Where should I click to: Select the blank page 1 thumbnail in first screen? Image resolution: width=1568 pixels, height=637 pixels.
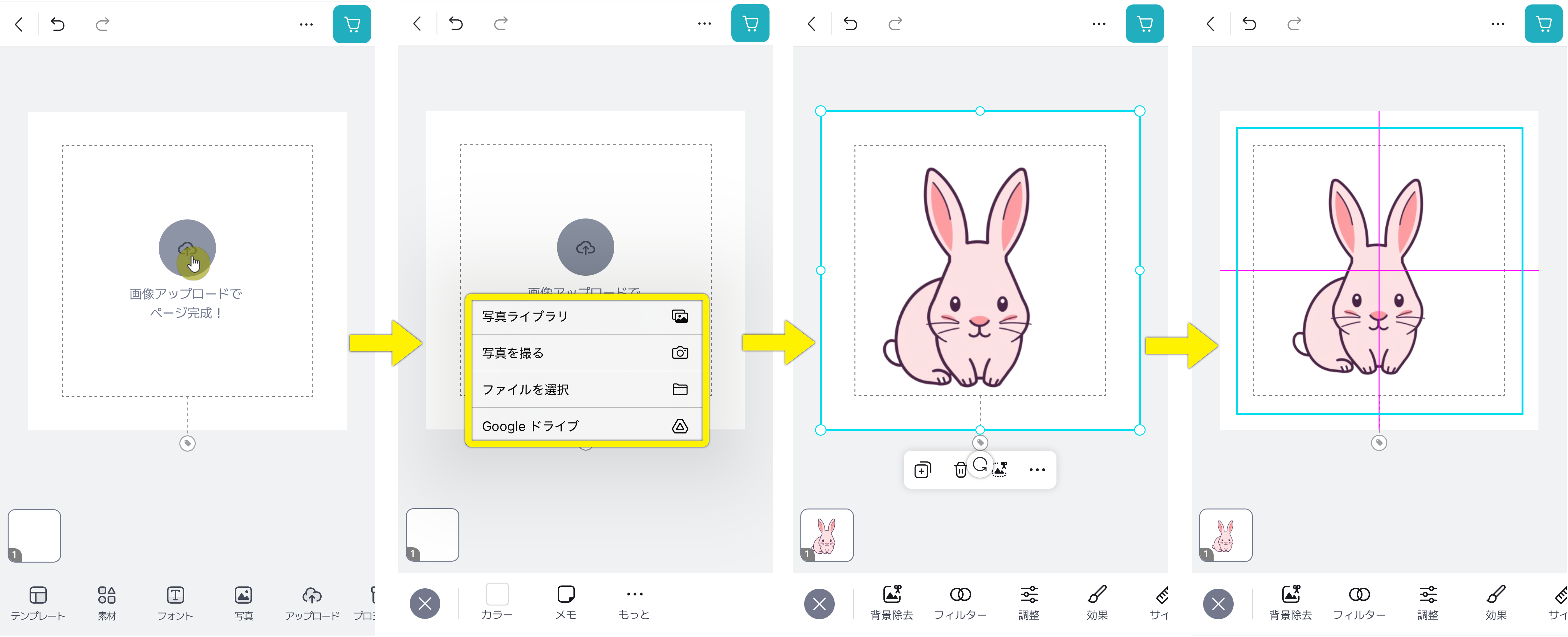click(34, 536)
